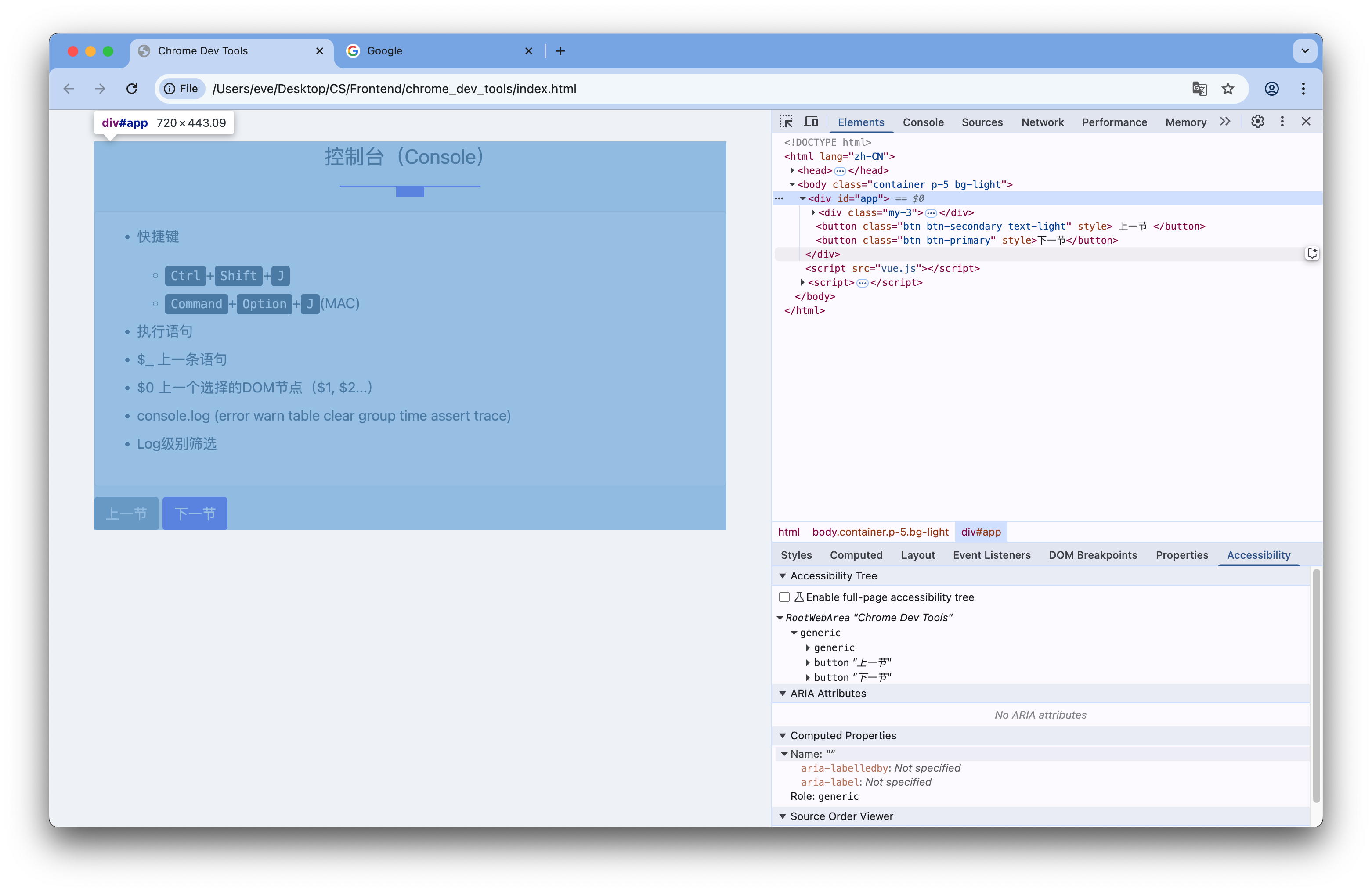The width and height of the screenshot is (1372, 892).
Task: Click the 下一节 button on the page
Action: [194, 513]
